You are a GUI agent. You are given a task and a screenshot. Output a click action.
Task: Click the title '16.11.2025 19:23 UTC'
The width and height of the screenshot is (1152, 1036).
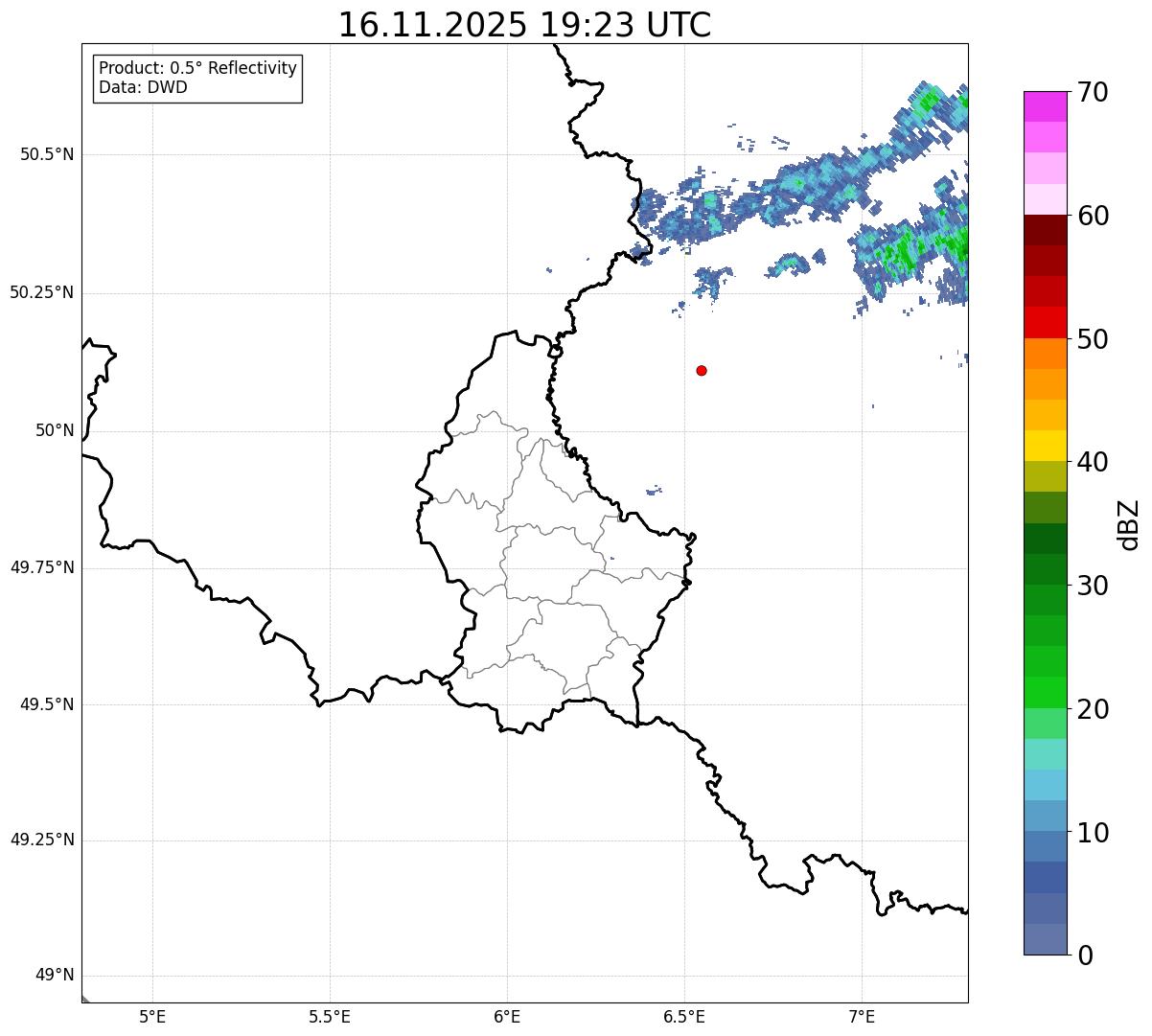[525, 25]
